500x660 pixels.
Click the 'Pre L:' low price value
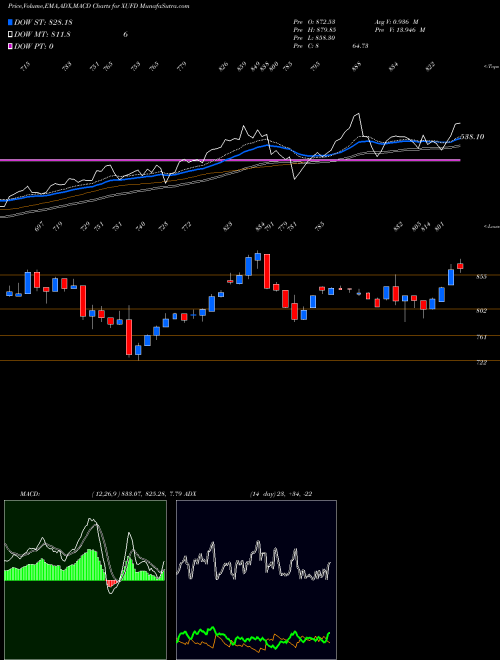(x=314, y=38)
